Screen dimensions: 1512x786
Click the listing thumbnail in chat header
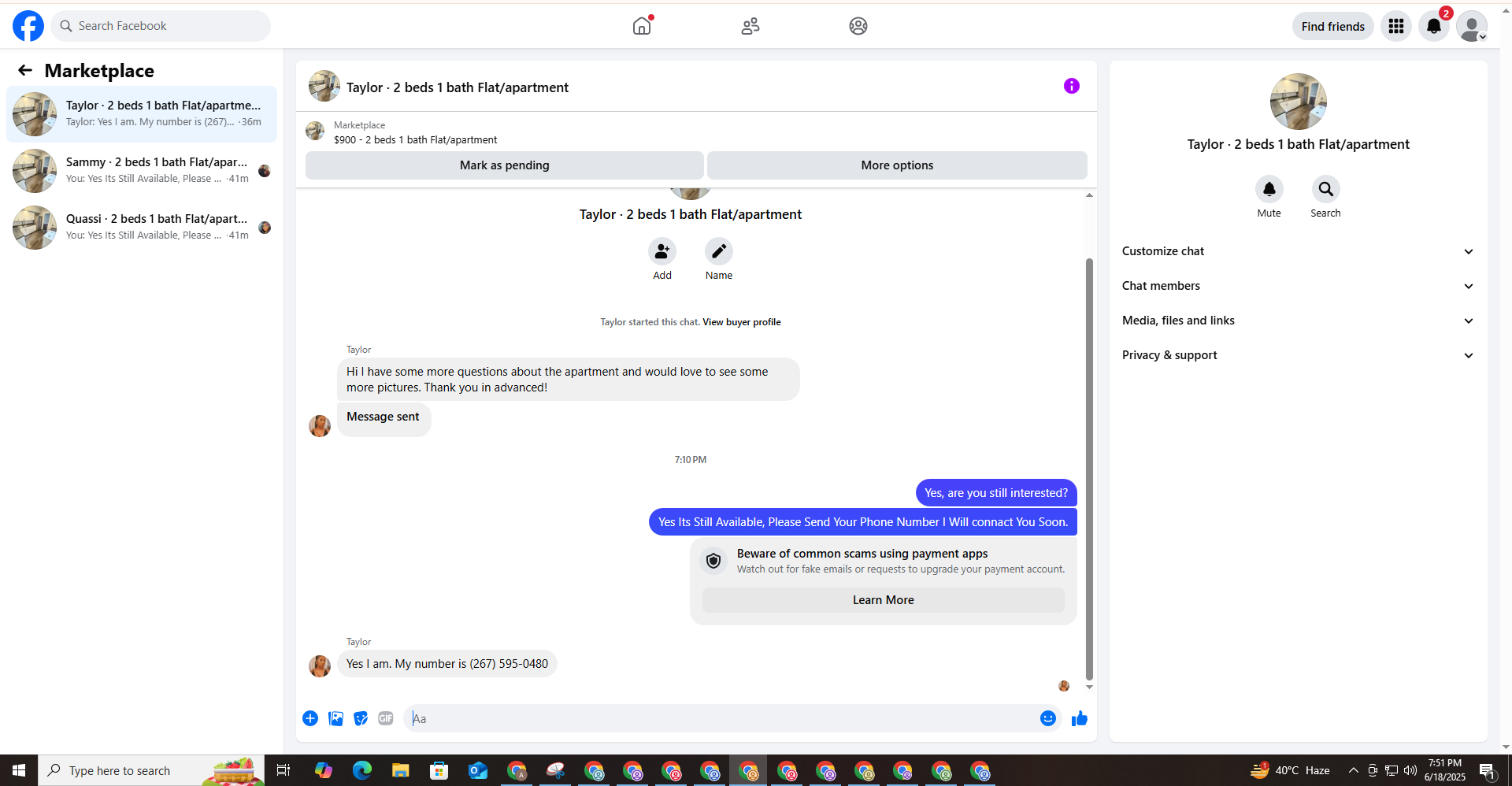coord(324,87)
